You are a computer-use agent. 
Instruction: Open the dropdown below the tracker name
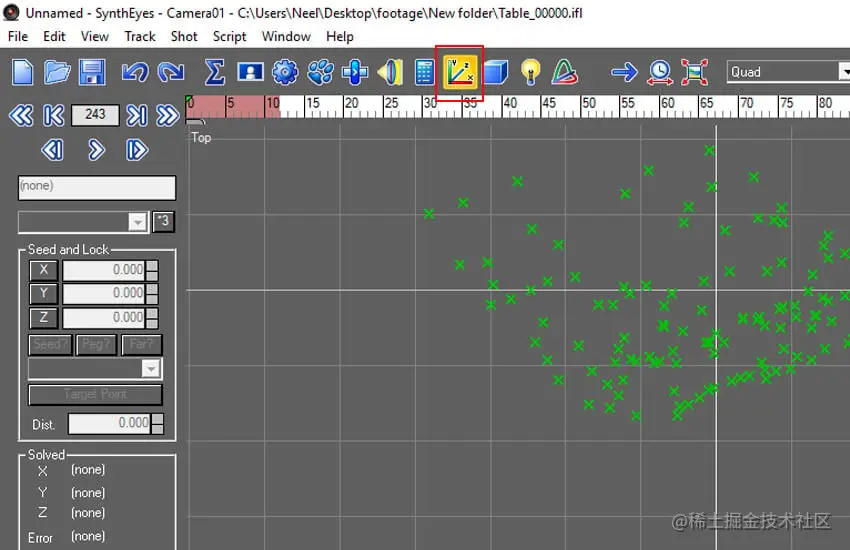[83, 222]
